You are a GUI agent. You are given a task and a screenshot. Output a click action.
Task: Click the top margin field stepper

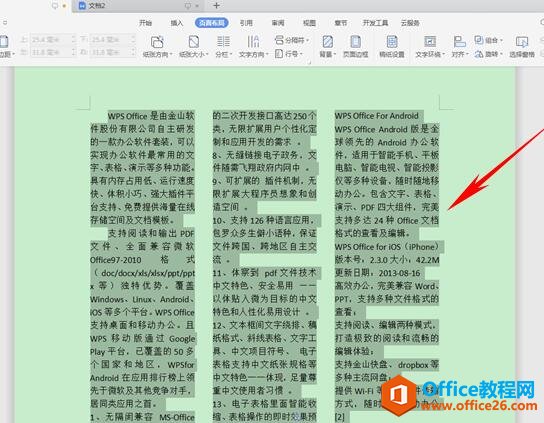(74, 39)
